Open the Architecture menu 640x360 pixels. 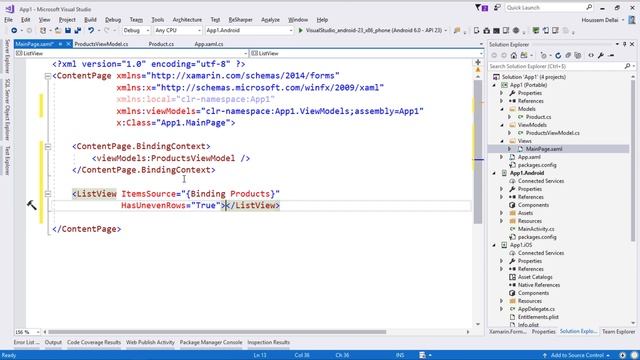(x=187, y=20)
